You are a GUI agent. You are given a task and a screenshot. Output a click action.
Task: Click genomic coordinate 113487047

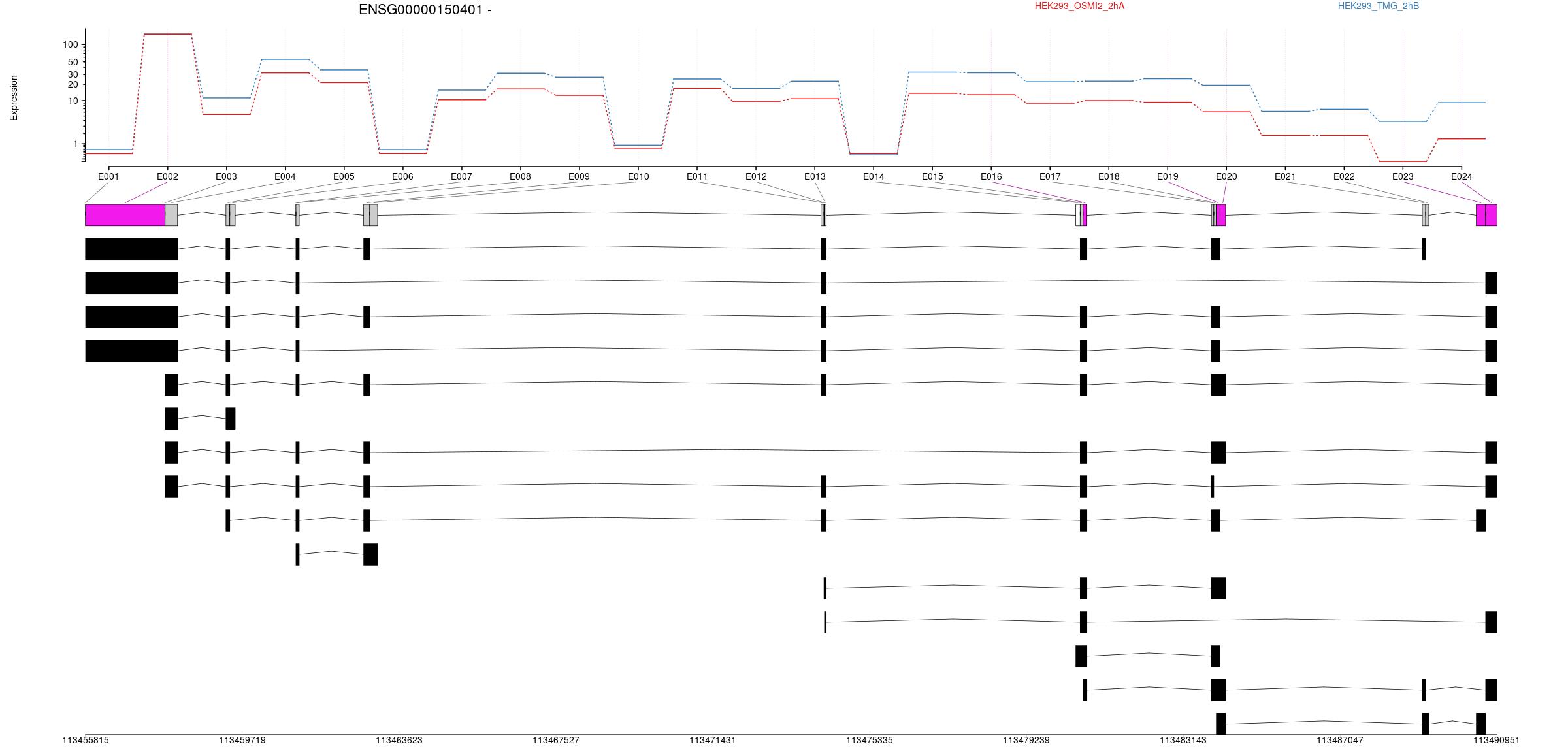[1340, 740]
